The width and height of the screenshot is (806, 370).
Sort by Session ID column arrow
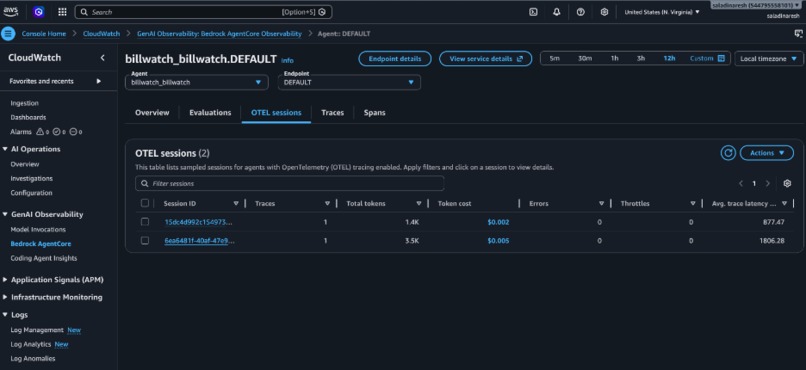pos(236,204)
